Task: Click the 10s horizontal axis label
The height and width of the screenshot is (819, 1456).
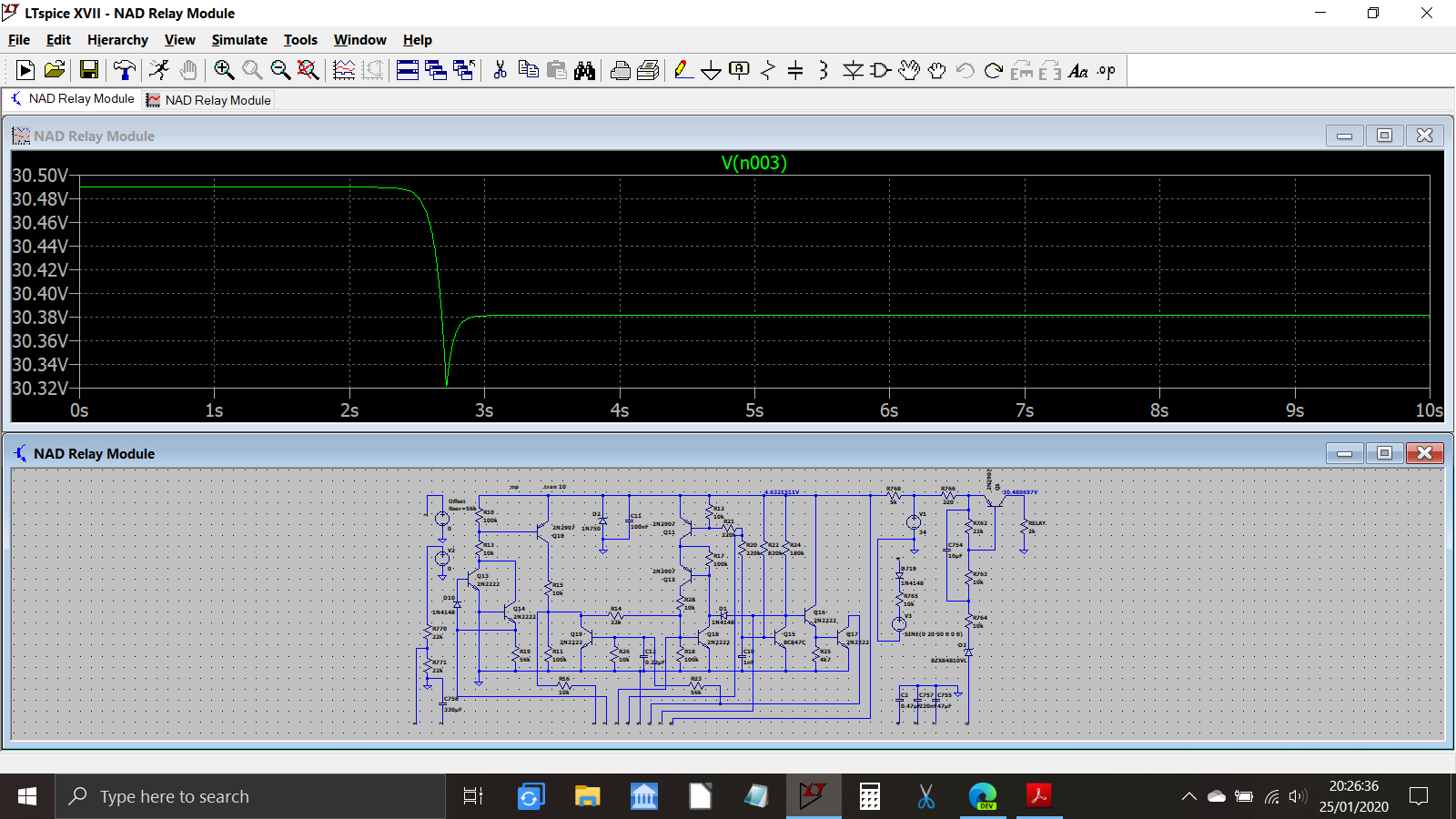Action: pyautogui.click(x=1429, y=410)
